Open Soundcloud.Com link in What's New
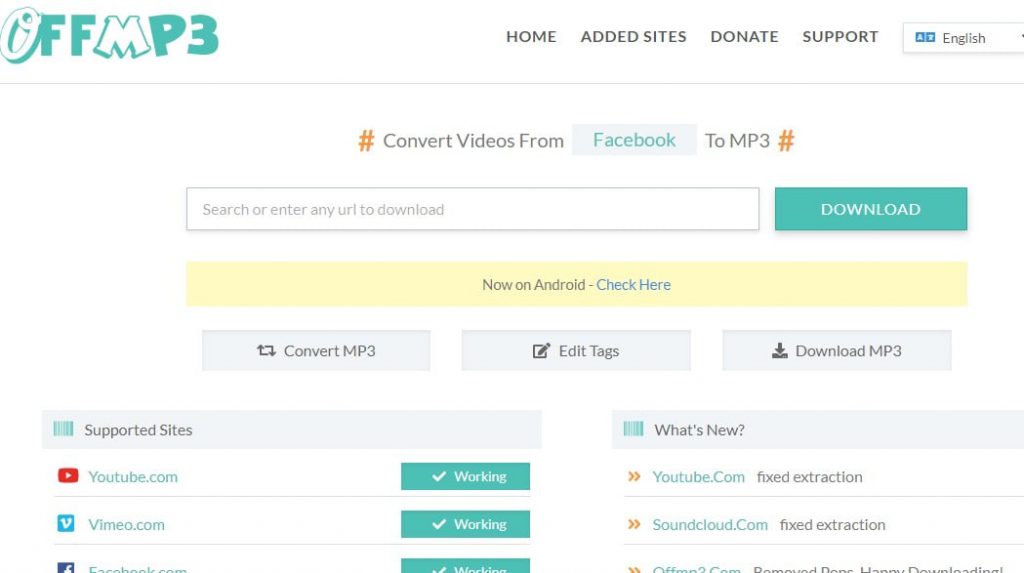The height and width of the screenshot is (573, 1024). pos(710,525)
